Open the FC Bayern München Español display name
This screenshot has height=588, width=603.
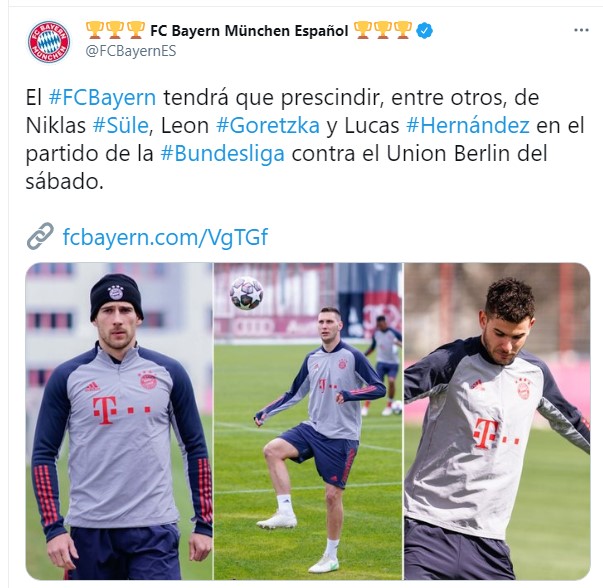pyautogui.click(x=249, y=31)
